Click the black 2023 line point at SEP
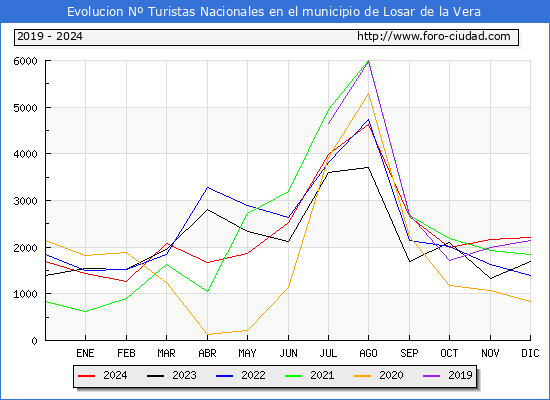Image resolution: width=550 pixels, height=400 pixels. [x=409, y=261]
